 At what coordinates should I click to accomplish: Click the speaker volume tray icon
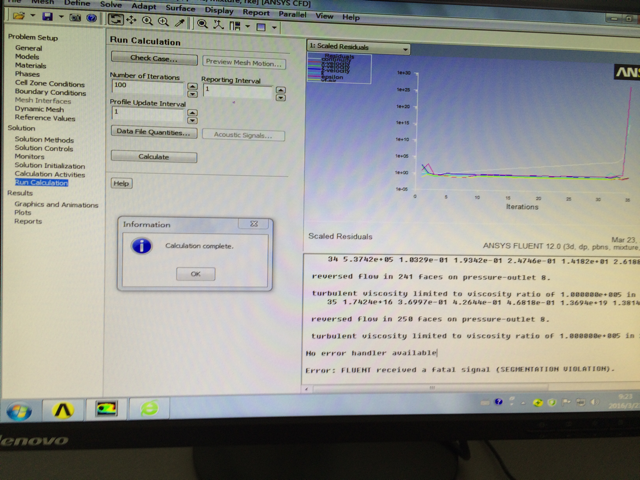(596, 402)
